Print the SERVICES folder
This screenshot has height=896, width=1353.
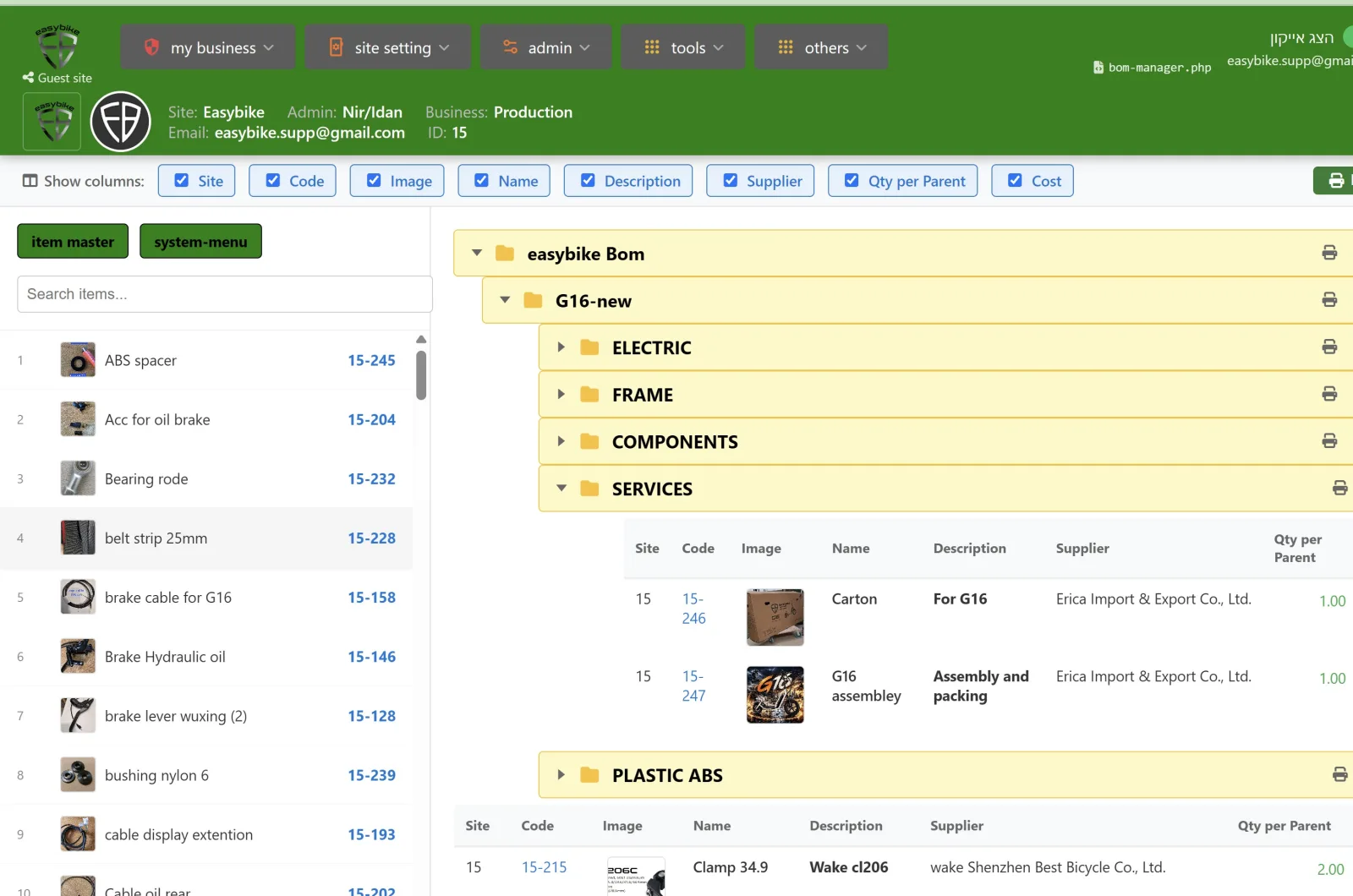1339,488
